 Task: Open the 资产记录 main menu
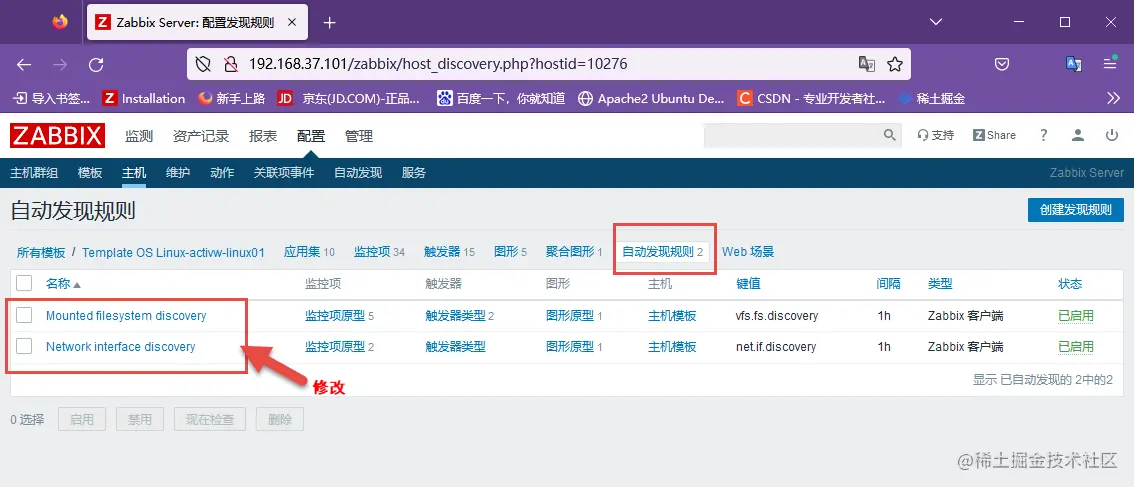tap(201, 136)
